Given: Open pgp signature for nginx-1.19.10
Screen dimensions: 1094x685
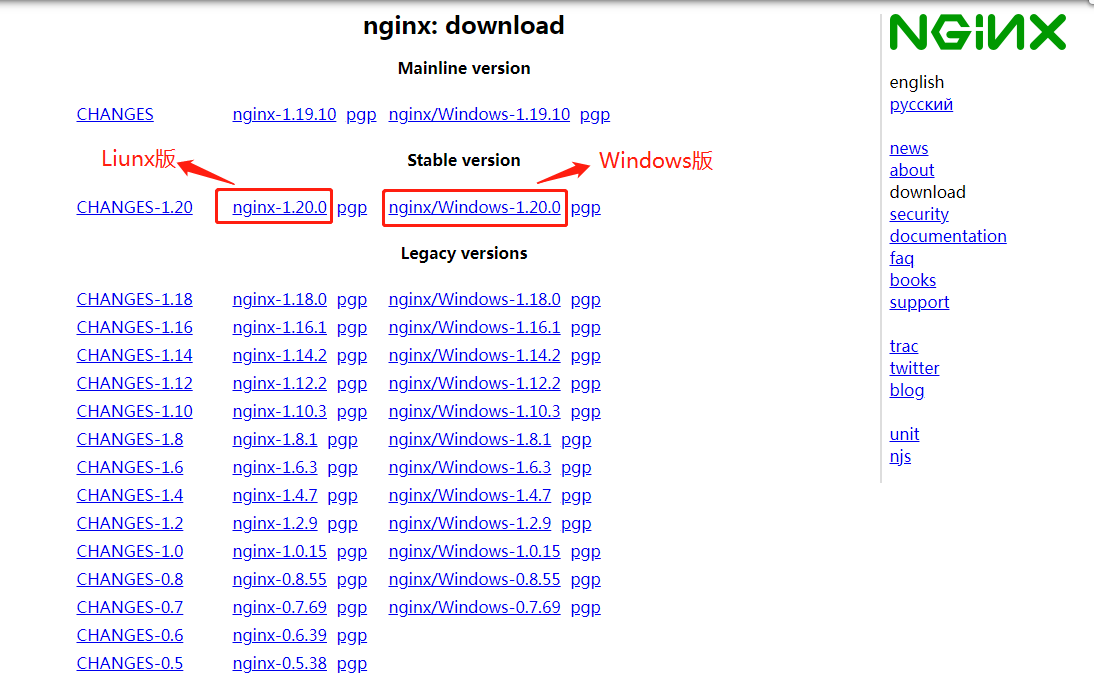Looking at the screenshot, I should pyautogui.click(x=361, y=114).
